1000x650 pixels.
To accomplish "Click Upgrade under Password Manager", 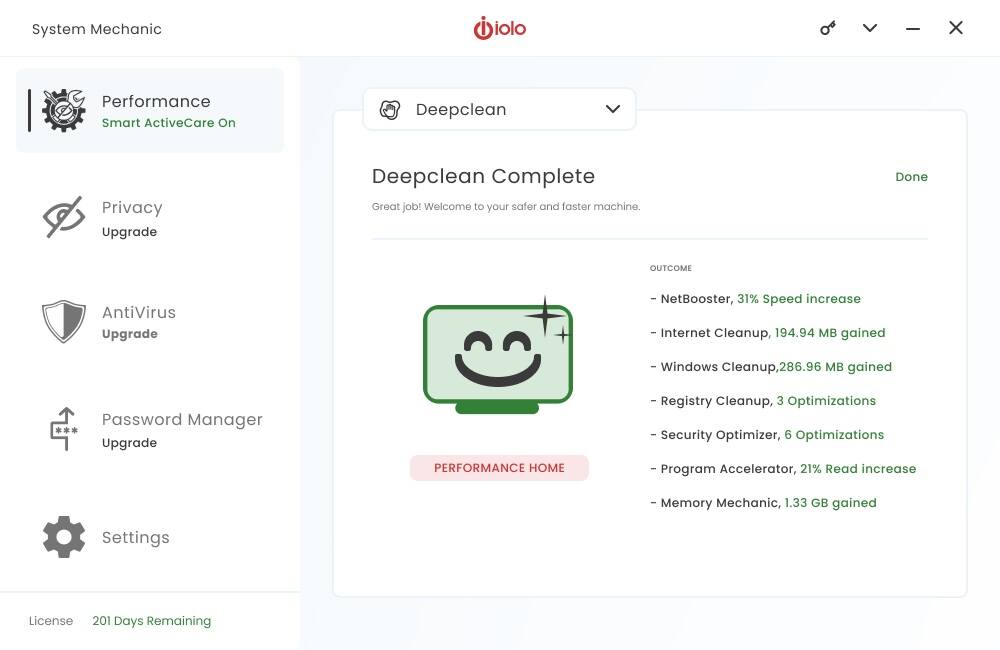I will (x=129, y=443).
